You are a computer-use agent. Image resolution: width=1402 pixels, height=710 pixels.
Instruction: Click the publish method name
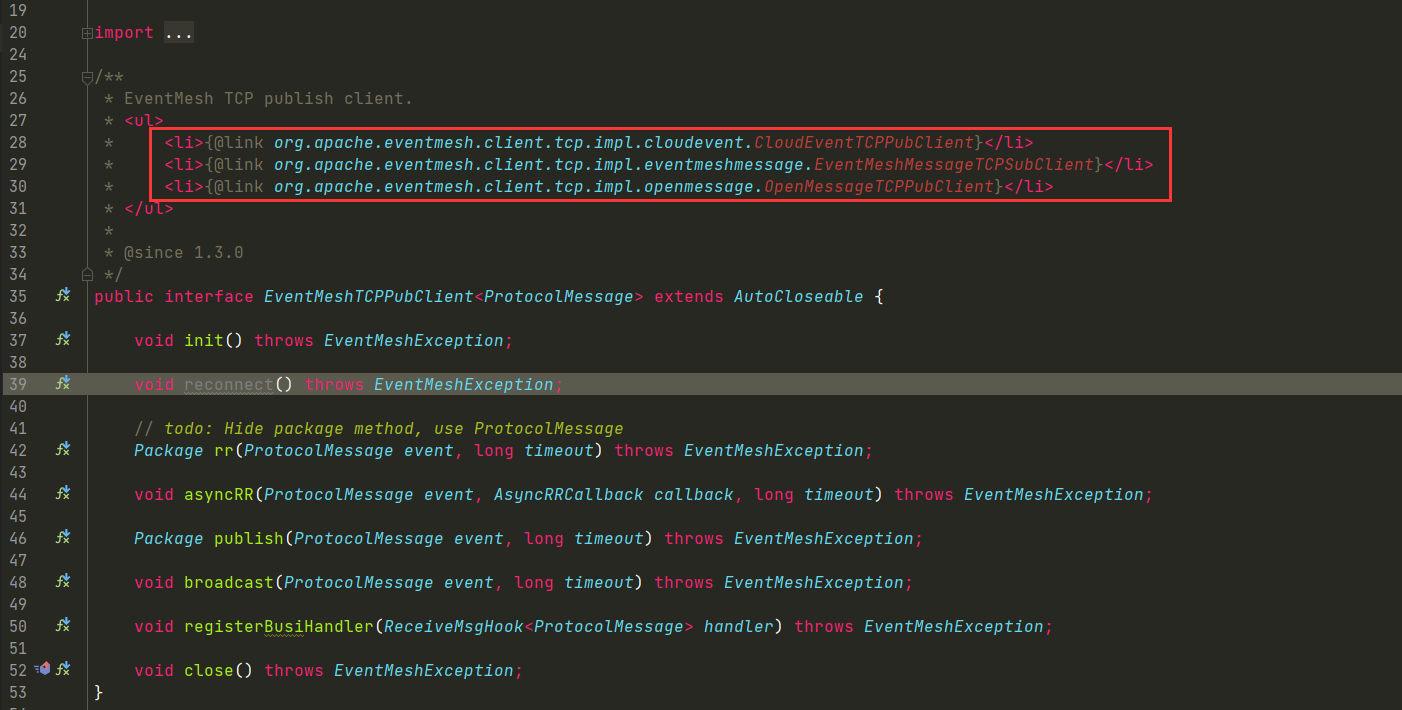click(x=249, y=538)
